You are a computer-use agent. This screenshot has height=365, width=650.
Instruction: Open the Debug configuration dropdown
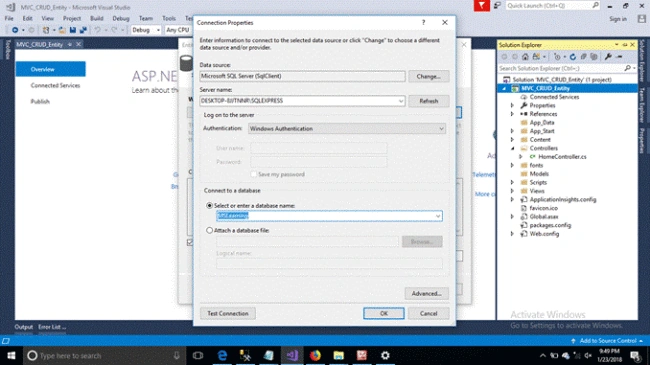(146, 30)
